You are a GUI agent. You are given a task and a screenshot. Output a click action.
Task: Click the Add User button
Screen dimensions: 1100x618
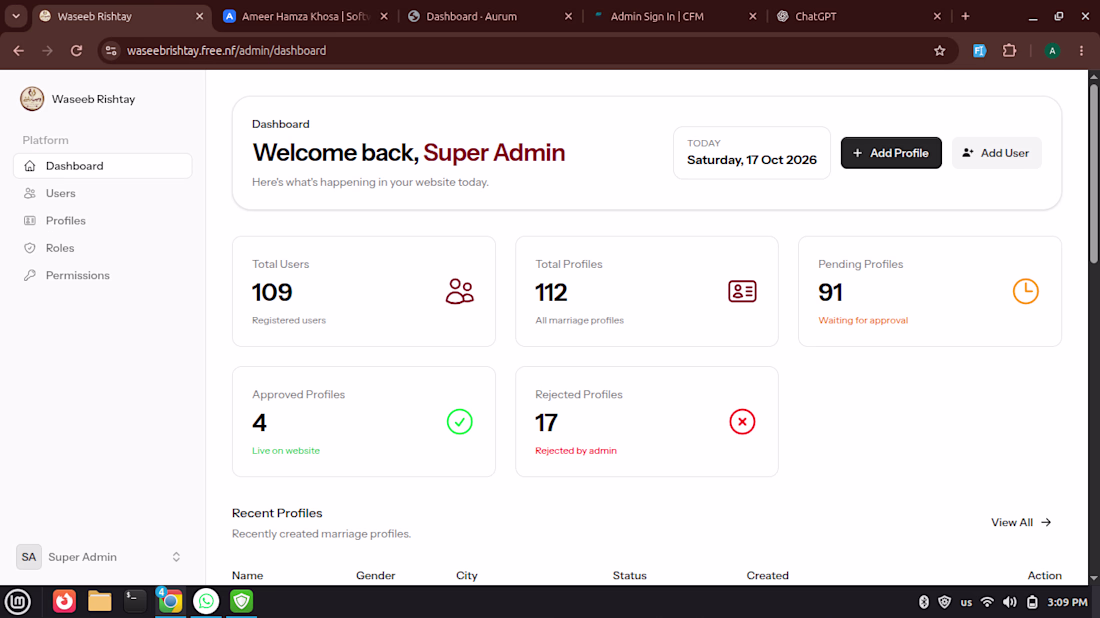point(996,153)
